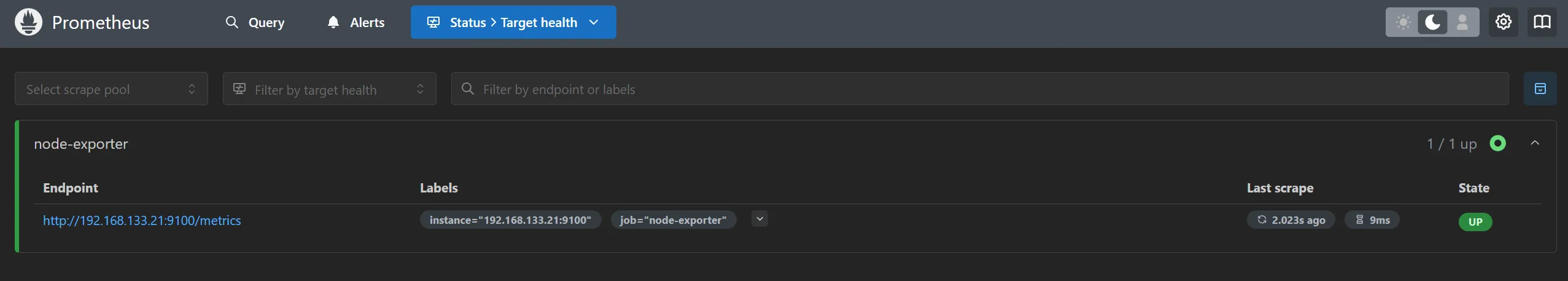Open the documentation book icon
This screenshot has height=281, width=1568.
click(1542, 23)
